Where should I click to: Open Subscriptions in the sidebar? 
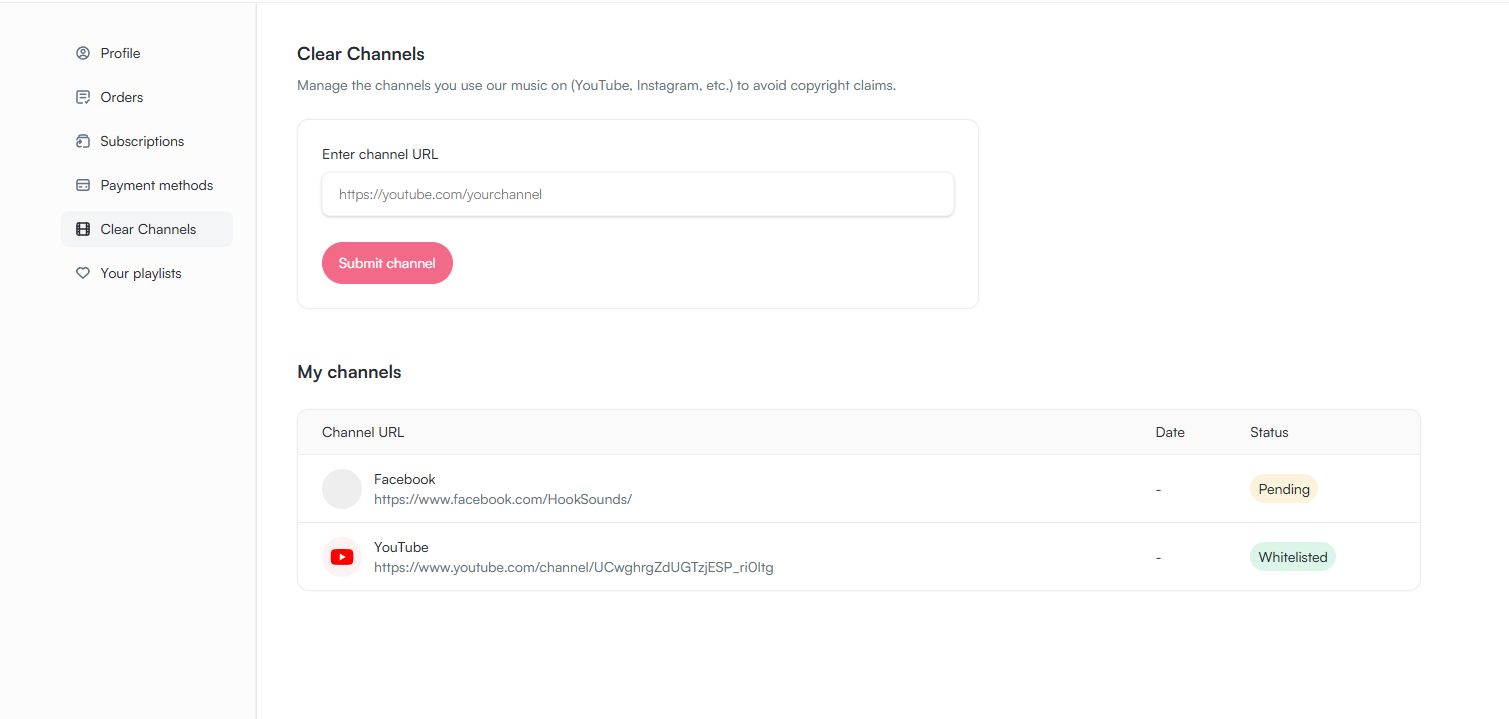(x=142, y=141)
